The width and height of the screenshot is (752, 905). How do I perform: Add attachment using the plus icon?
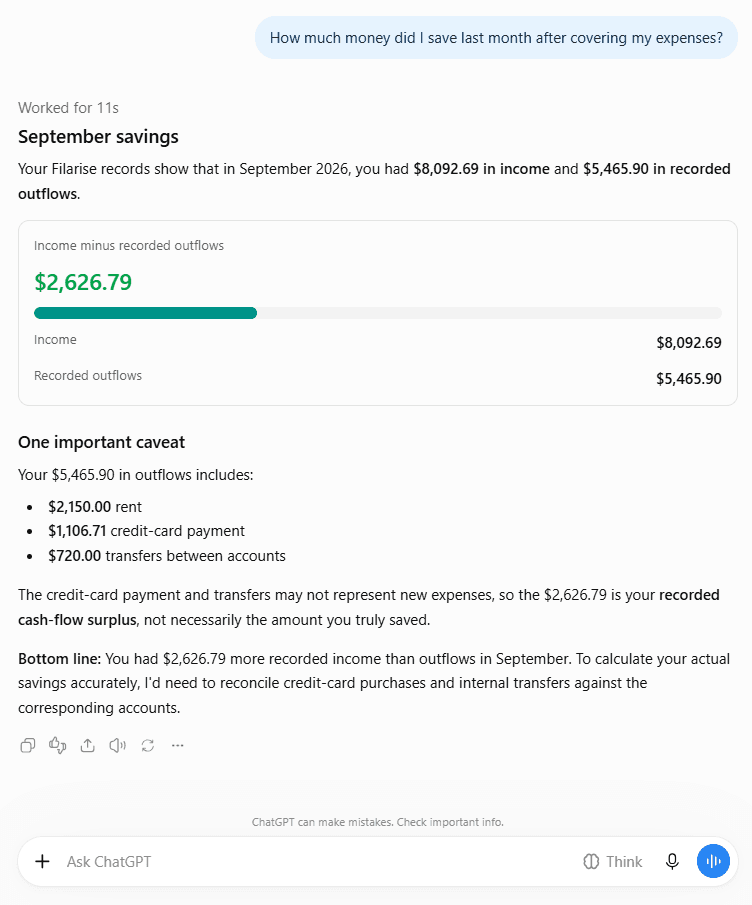tap(42, 862)
